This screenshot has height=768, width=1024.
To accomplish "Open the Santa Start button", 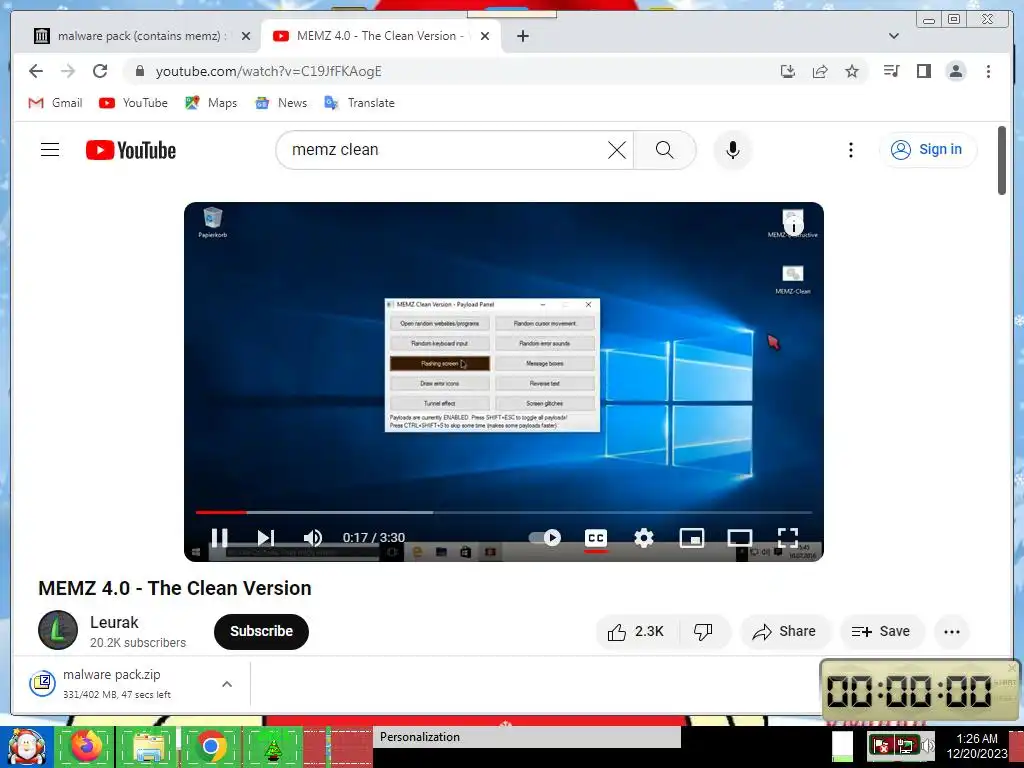I will 27,746.
